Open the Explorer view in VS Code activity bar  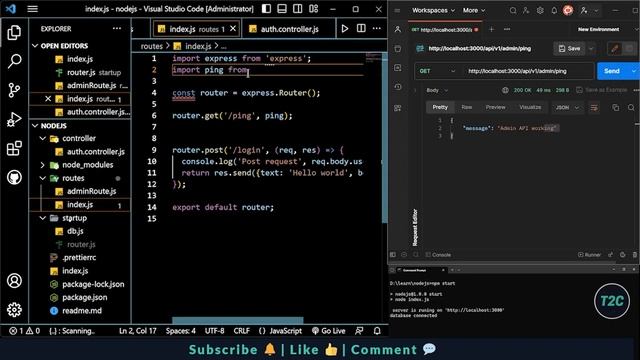14,33
